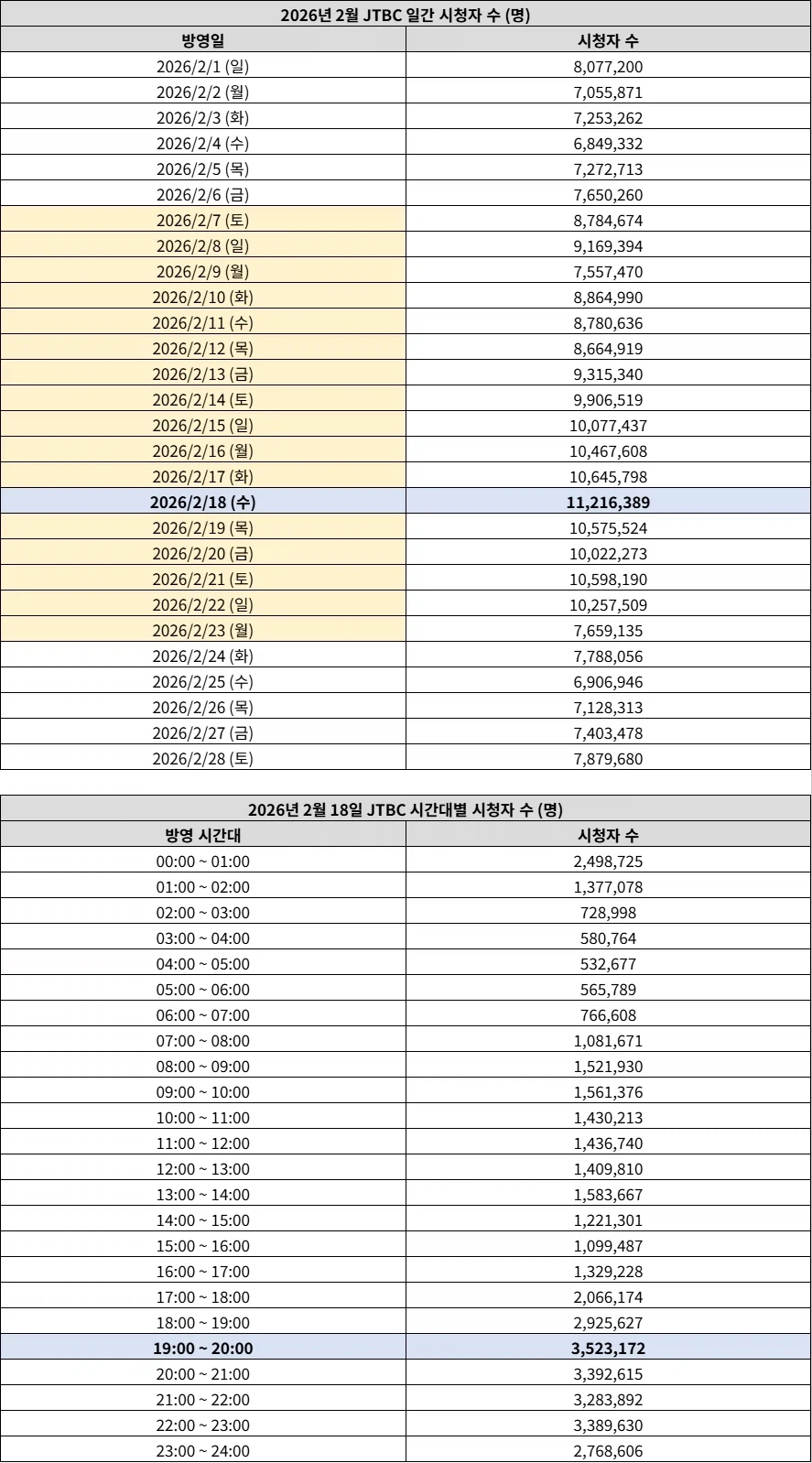Select the 2026/2/23 (월) date cell

(x=202, y=631)
